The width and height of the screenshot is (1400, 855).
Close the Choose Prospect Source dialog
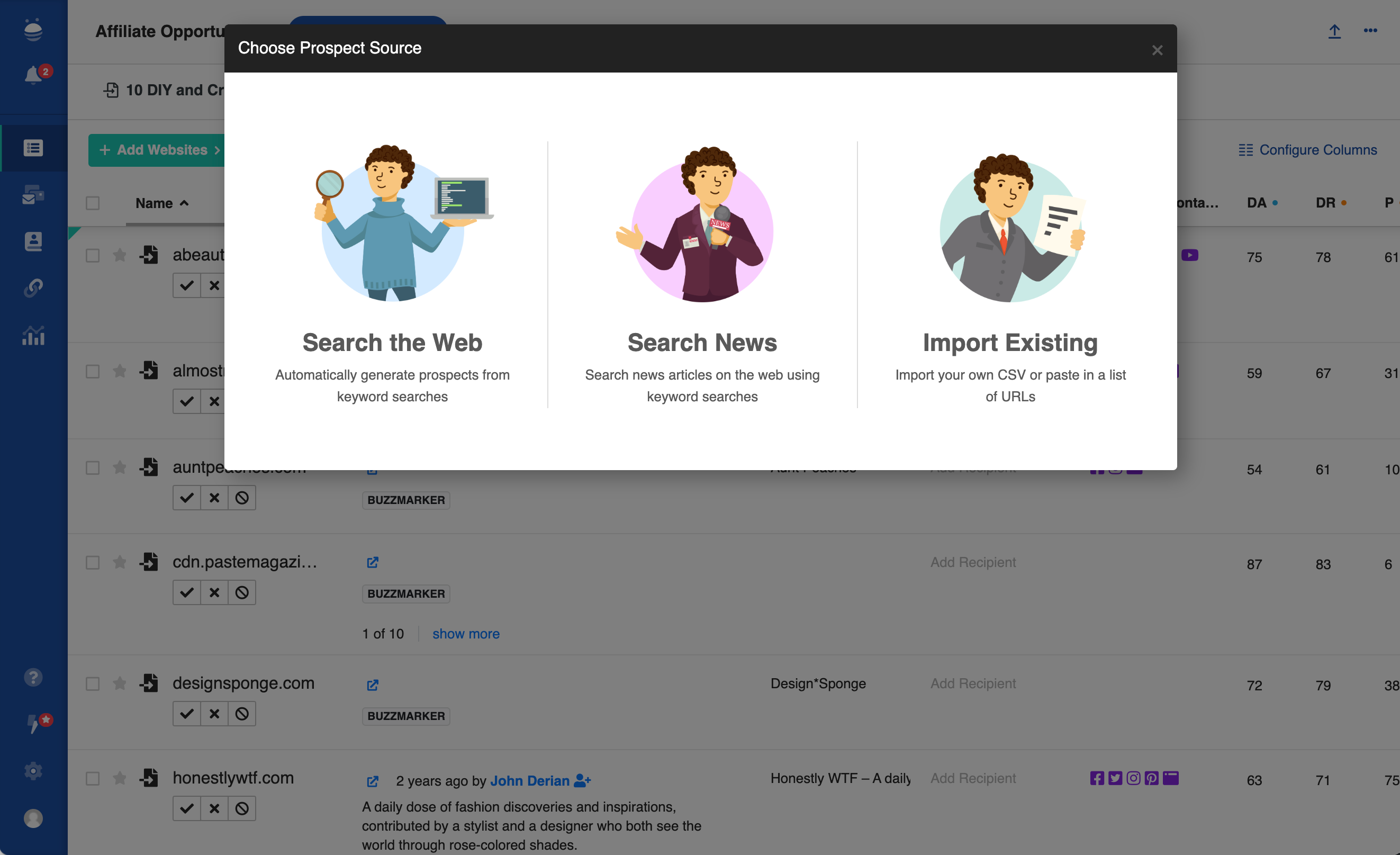(x=1157, y=50)
